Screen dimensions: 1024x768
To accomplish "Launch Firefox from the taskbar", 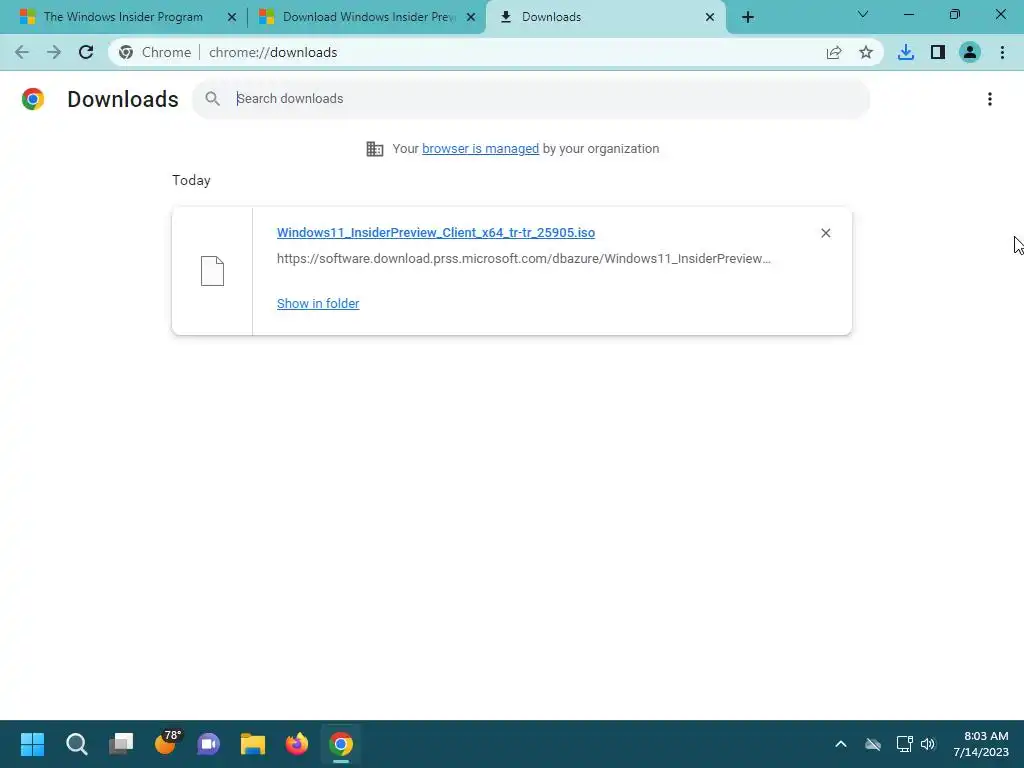I will (x=296, y=744).
